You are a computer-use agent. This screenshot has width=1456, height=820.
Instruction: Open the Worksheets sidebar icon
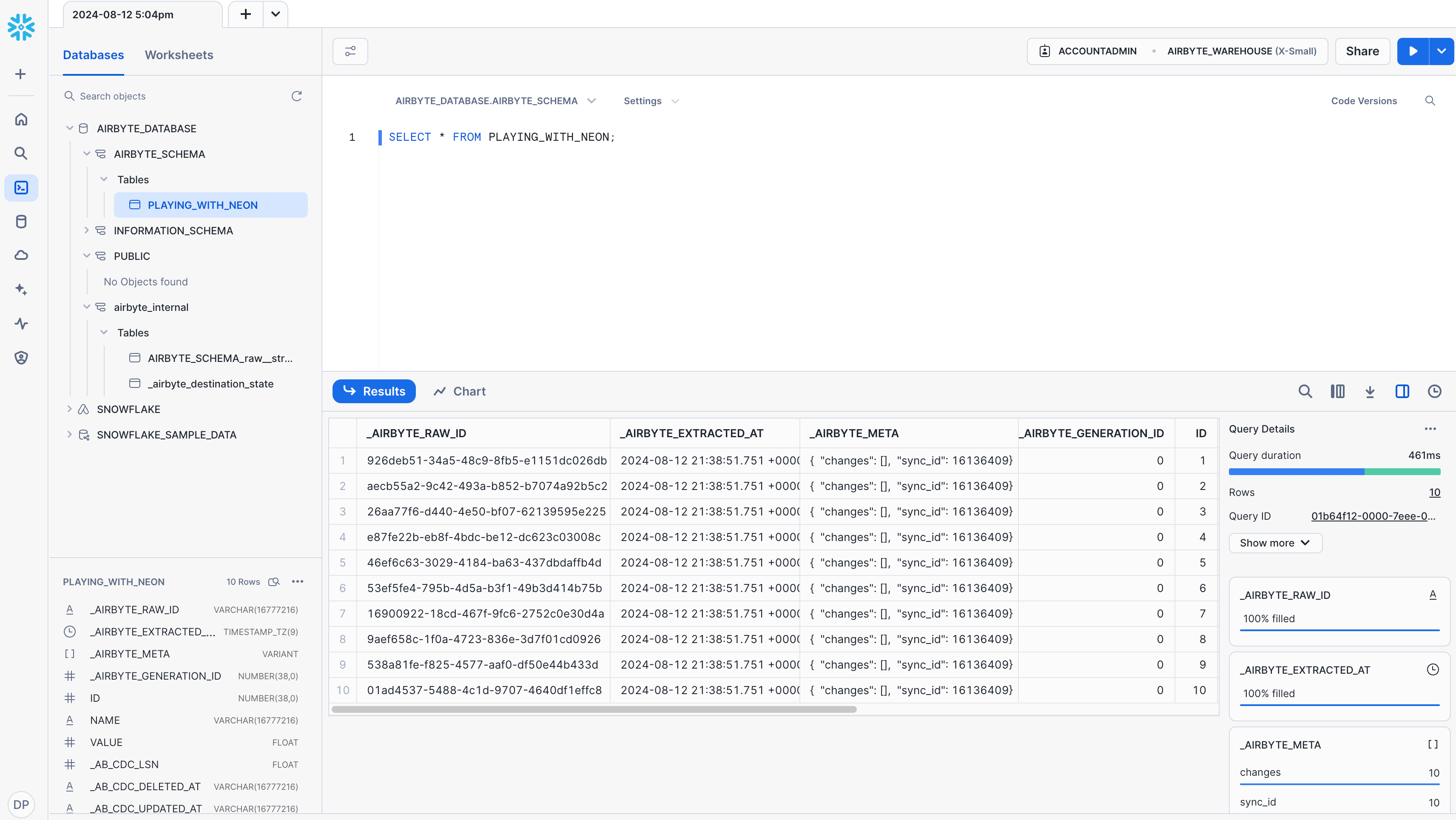tap(21, 188)
